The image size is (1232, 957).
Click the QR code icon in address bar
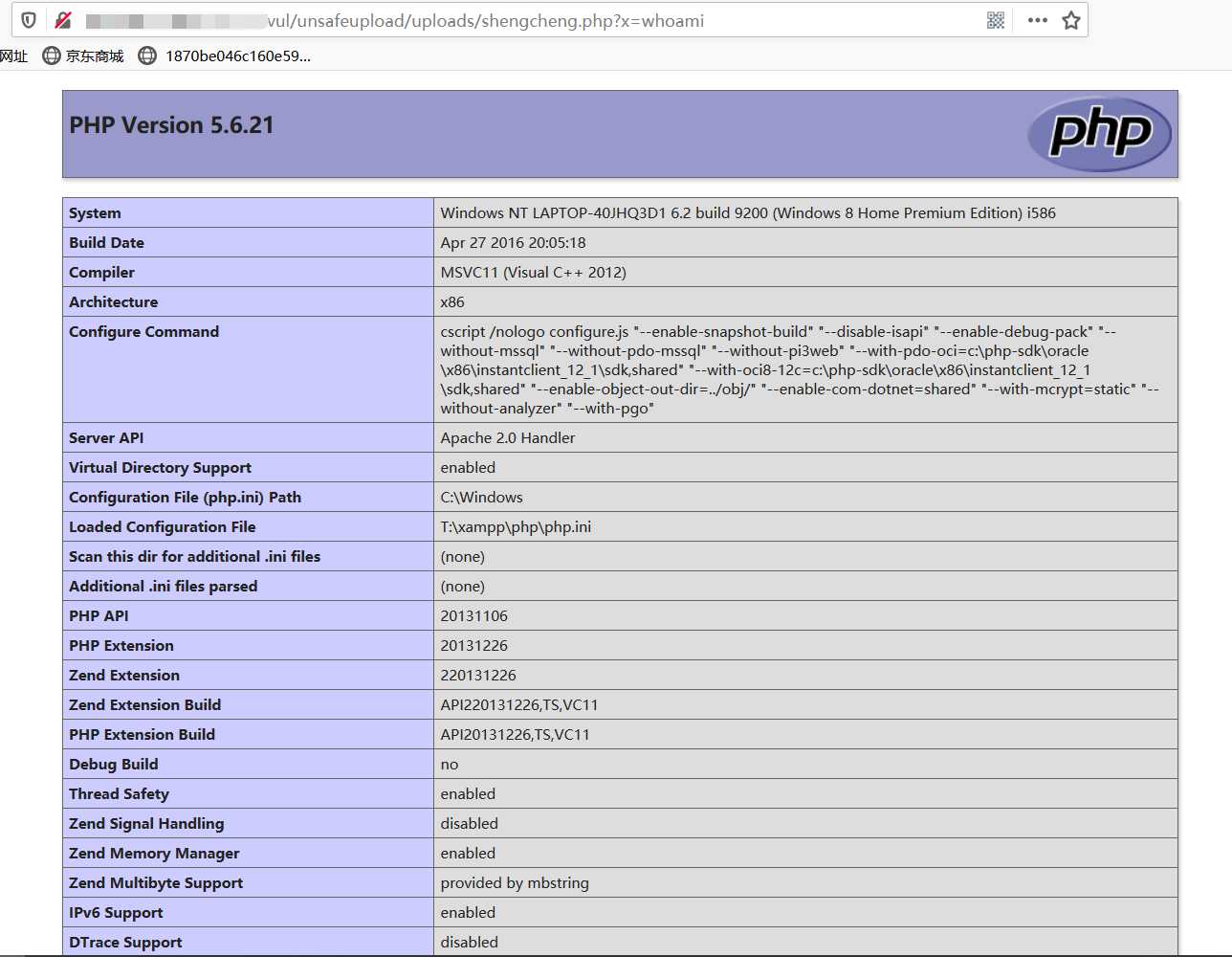pos(996,20)
